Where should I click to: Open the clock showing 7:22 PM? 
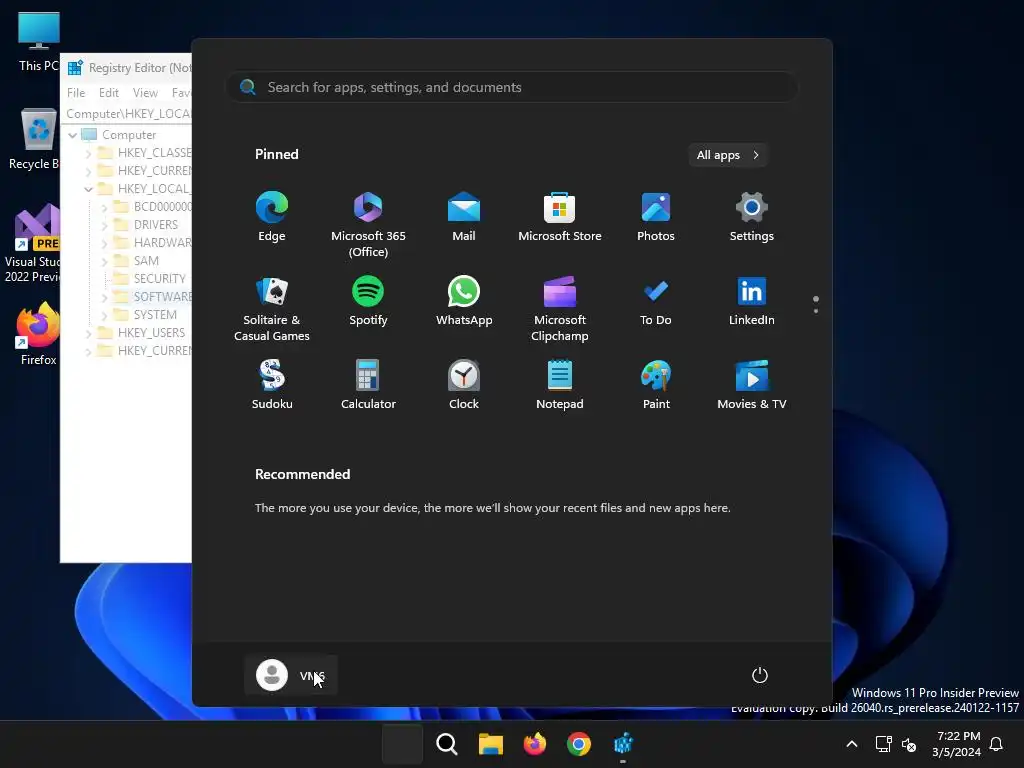[x=957, y=744]
